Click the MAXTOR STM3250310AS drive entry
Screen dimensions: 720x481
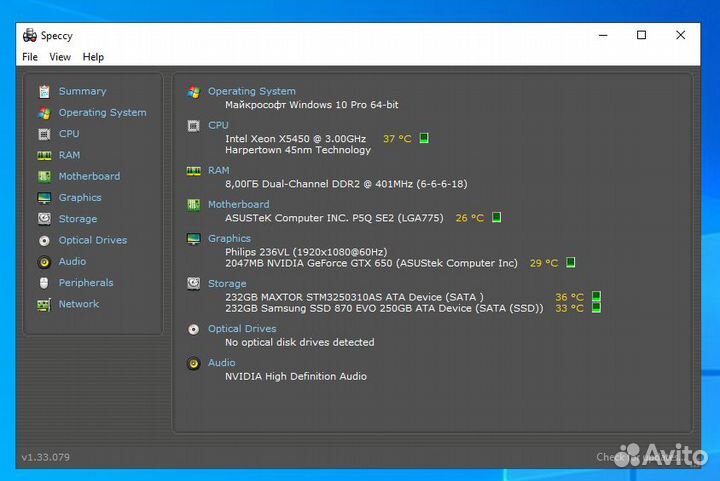(354, 297)
